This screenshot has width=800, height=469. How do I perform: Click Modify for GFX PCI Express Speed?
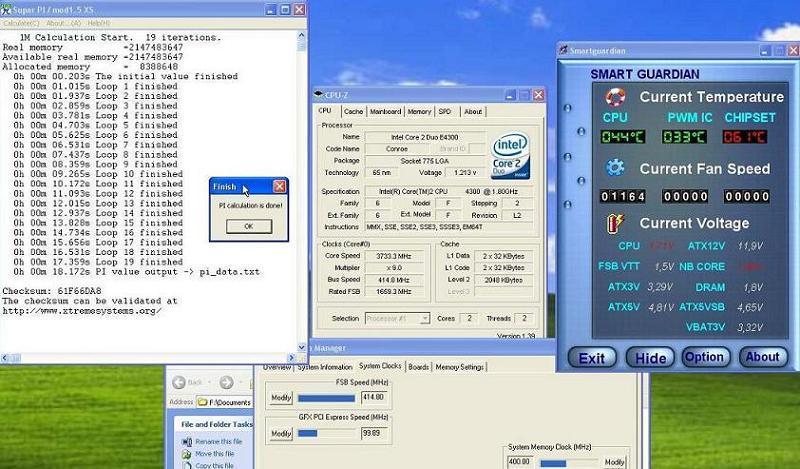point(281,434)
